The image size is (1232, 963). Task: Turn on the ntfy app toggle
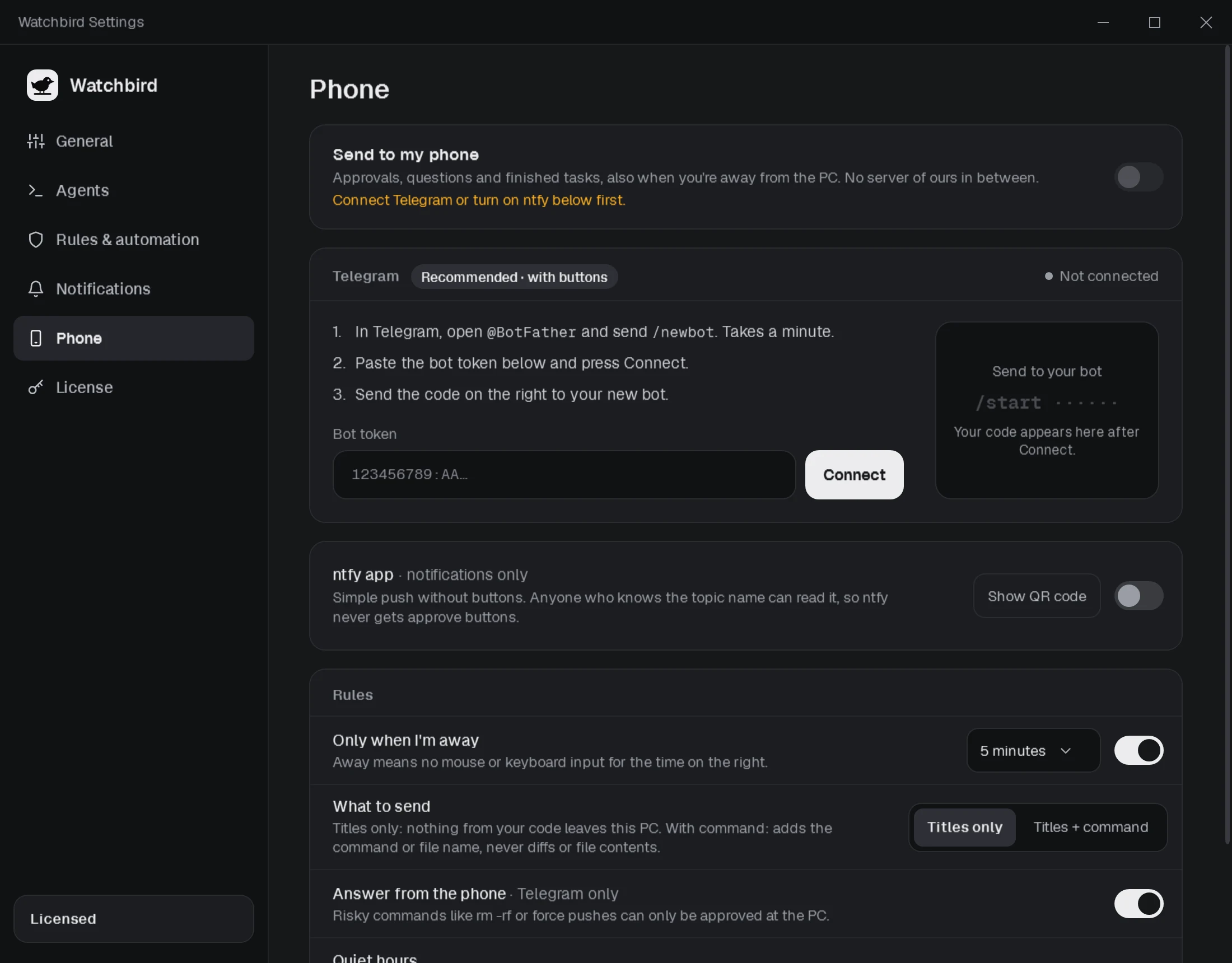tap(1138, 596)
